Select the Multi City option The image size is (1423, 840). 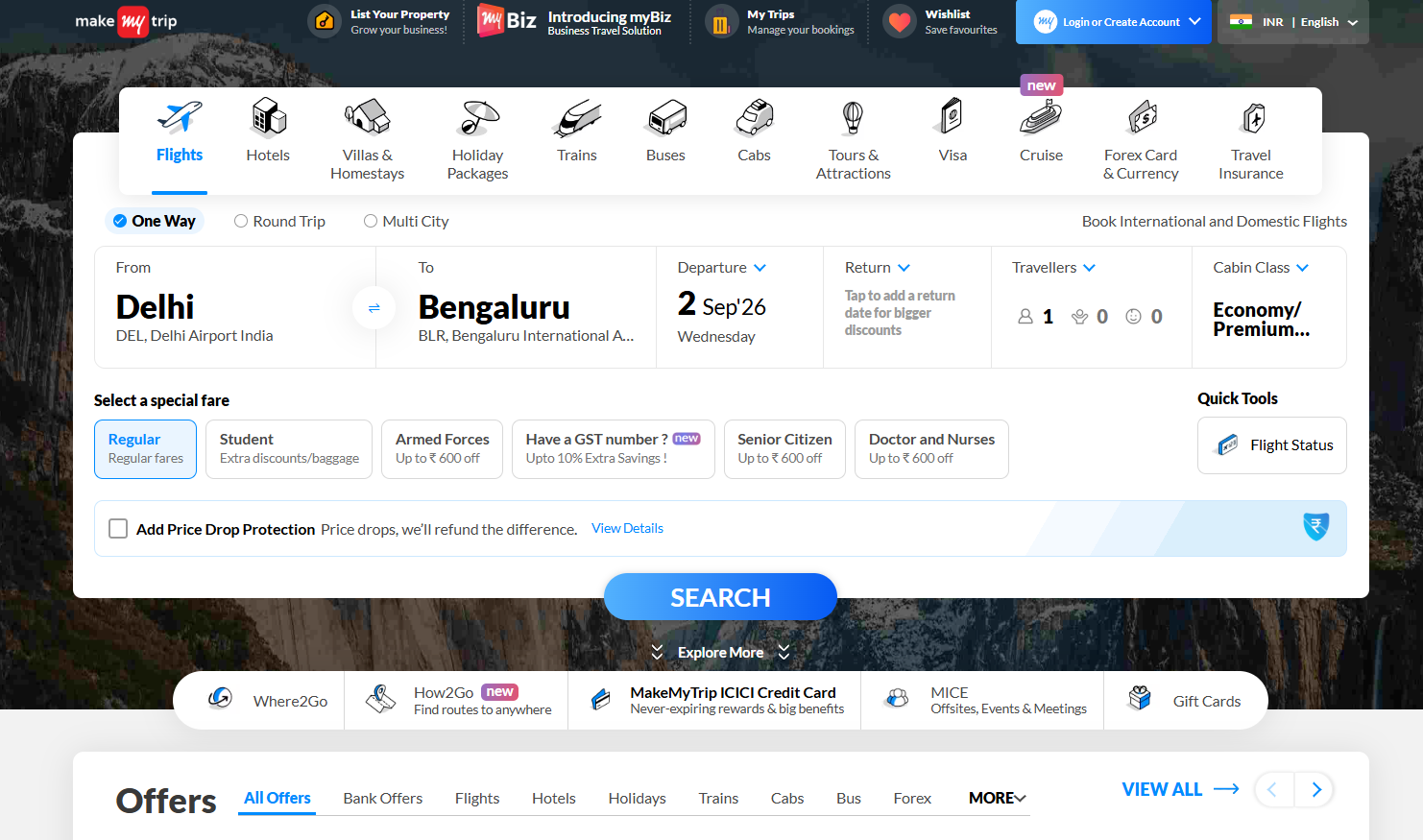coord(406,221)
